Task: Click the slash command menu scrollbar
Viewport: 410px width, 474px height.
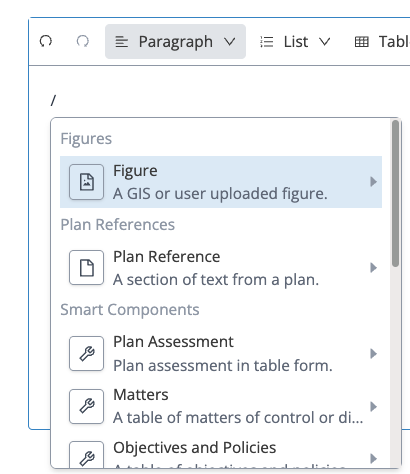Action: (395, 194)
